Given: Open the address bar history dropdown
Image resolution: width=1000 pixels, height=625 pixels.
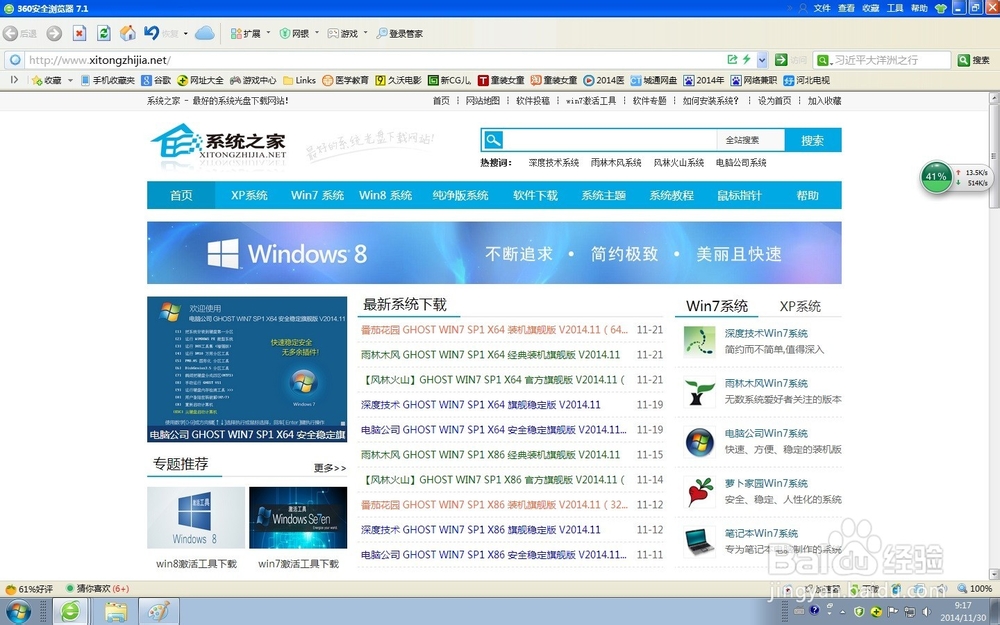Looking at the screenshot, I should click(x=762, y=60).
